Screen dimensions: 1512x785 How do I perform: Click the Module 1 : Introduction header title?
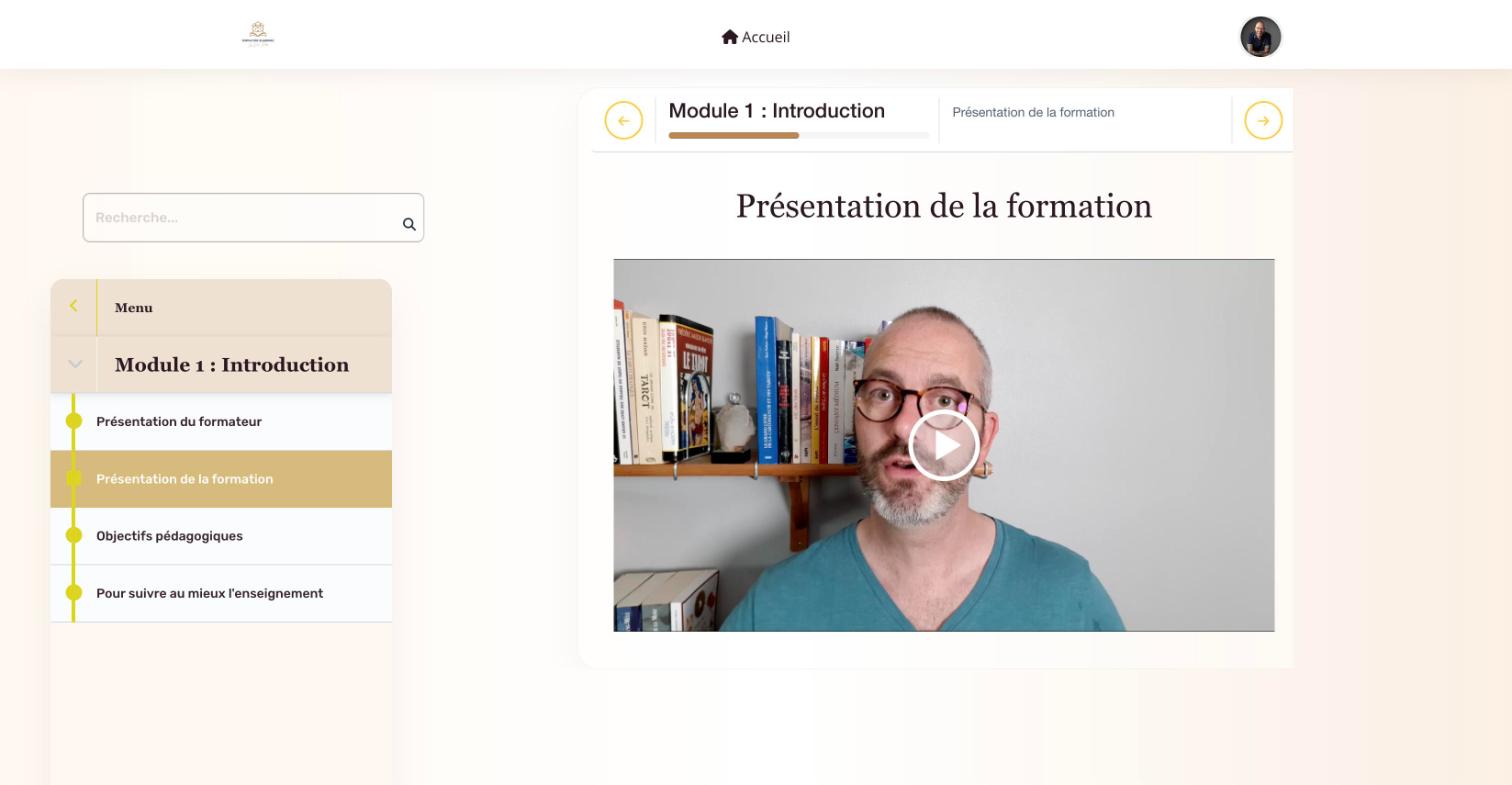777,111
